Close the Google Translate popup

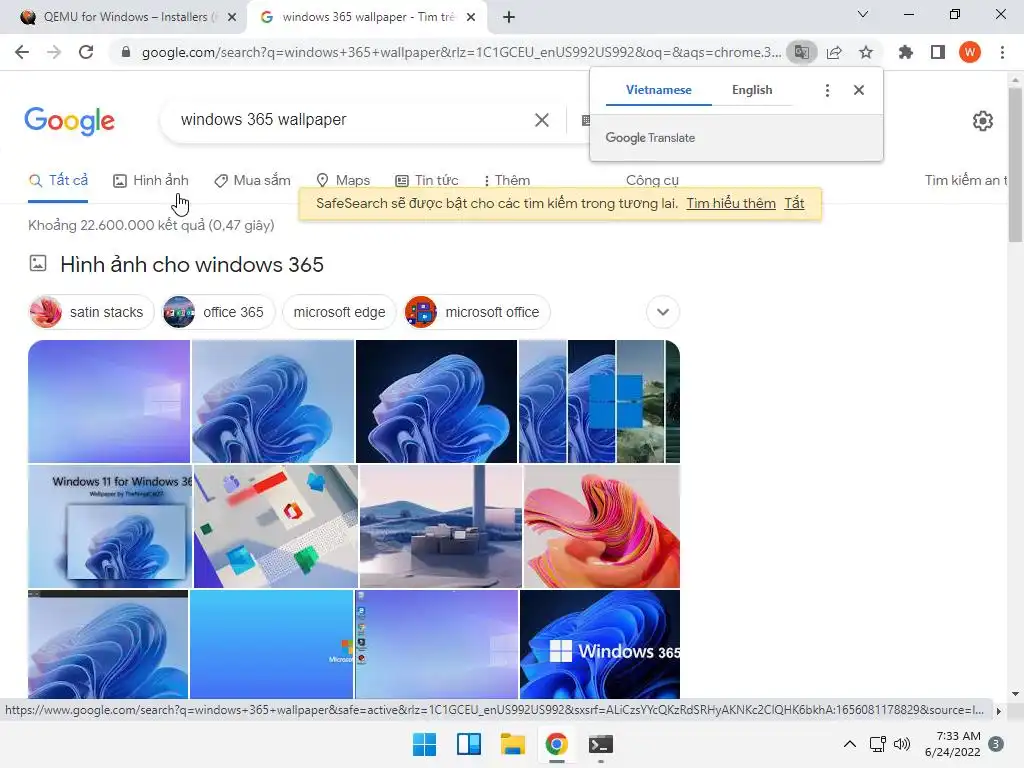tap(859, 90)
